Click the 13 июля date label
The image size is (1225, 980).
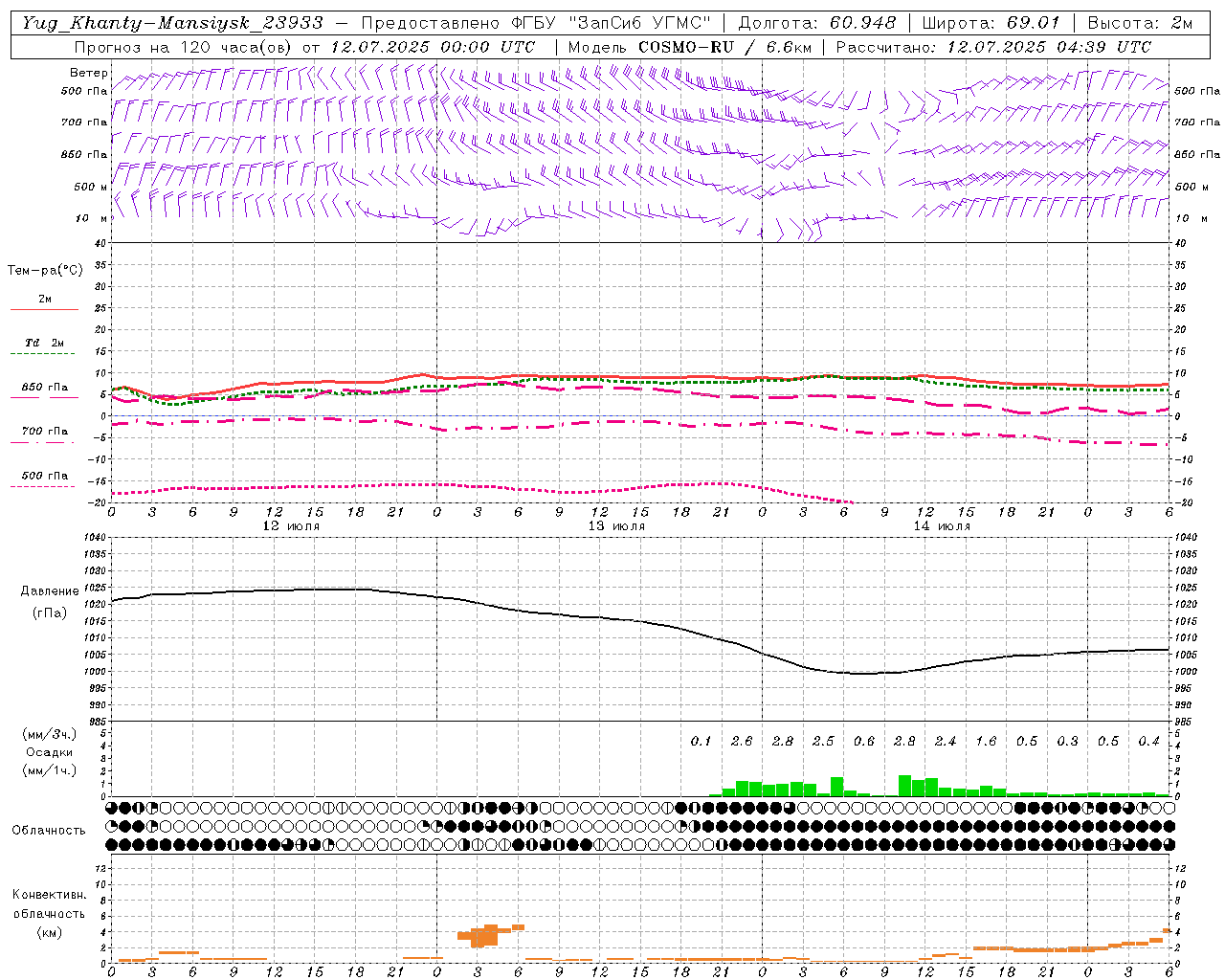pyautogui.click(x=616, y=526)
